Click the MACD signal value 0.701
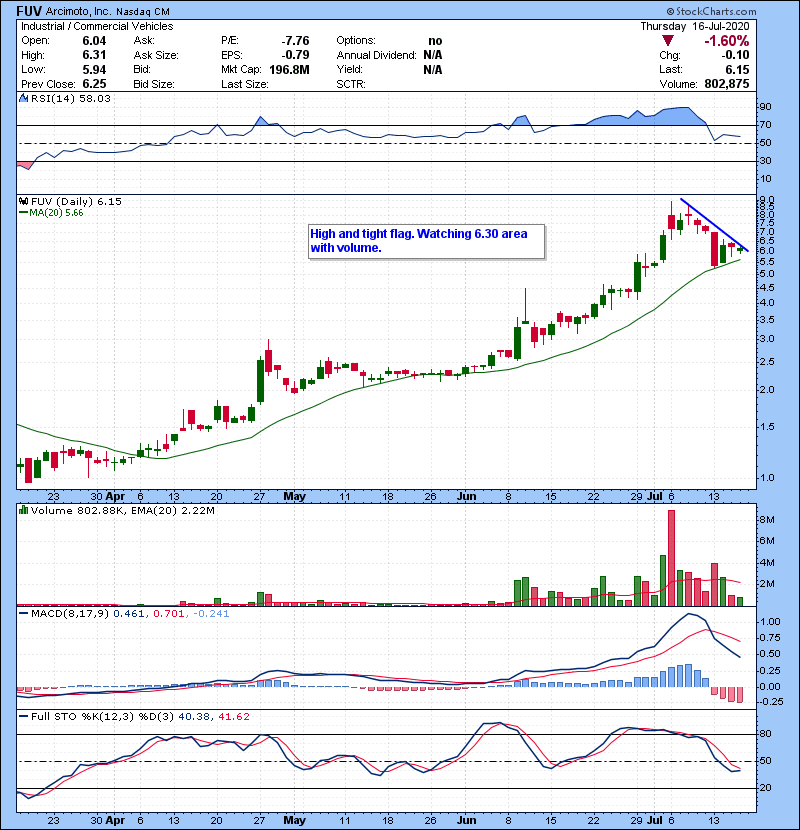 coord(168,614)
